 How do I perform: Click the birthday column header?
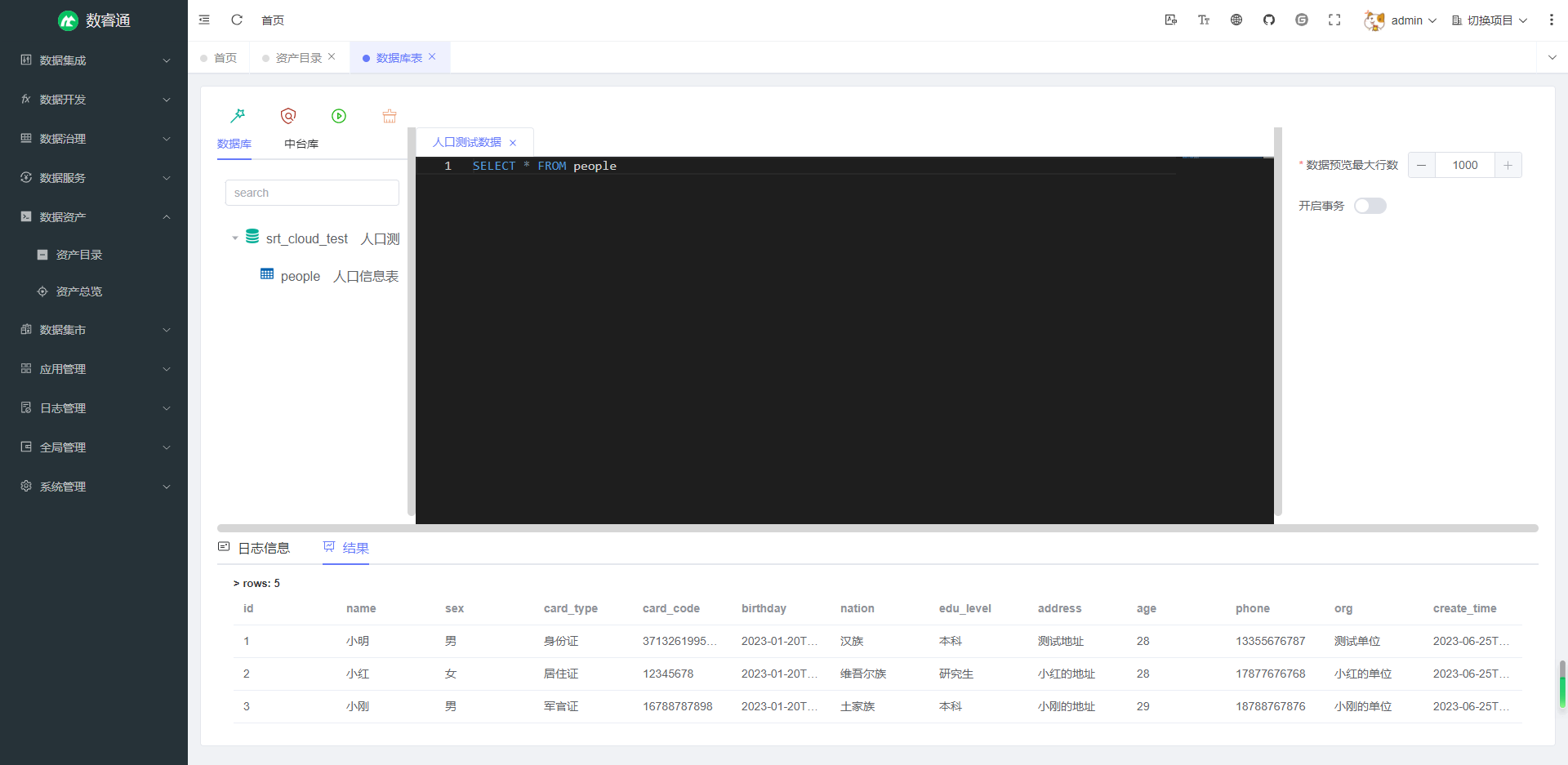pyautogui.click(x=764, y=608)
